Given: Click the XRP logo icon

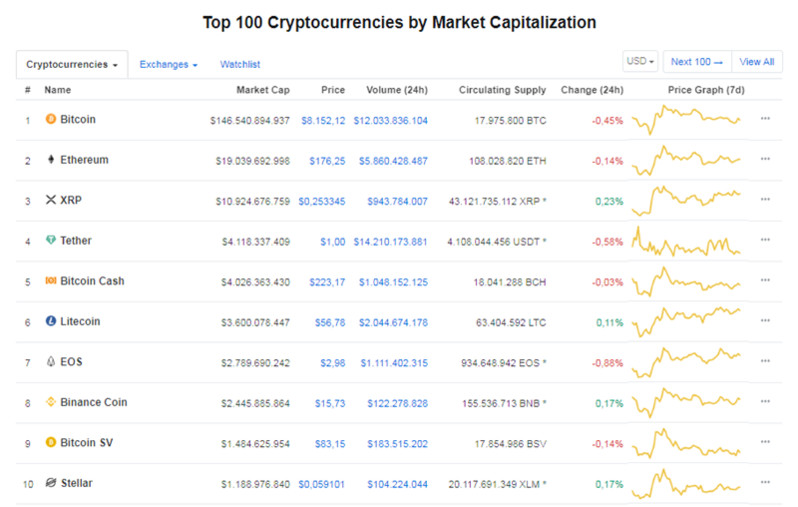Looking at the screenshot, I should coord(51,200).
